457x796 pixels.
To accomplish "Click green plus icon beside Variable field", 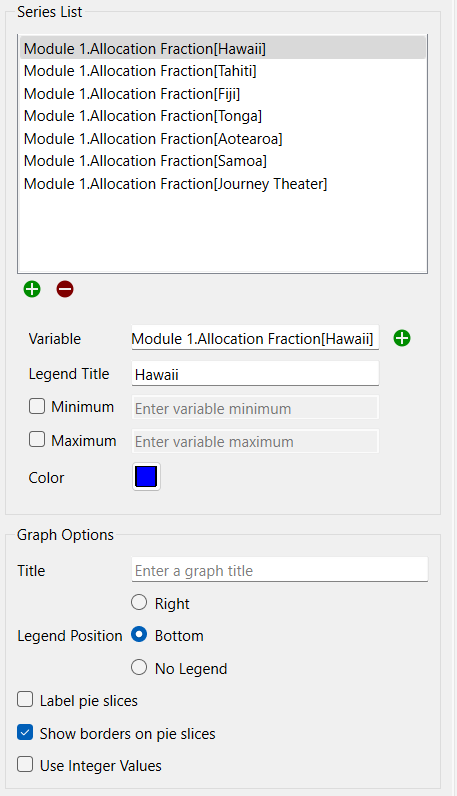I will pos(402,338).
